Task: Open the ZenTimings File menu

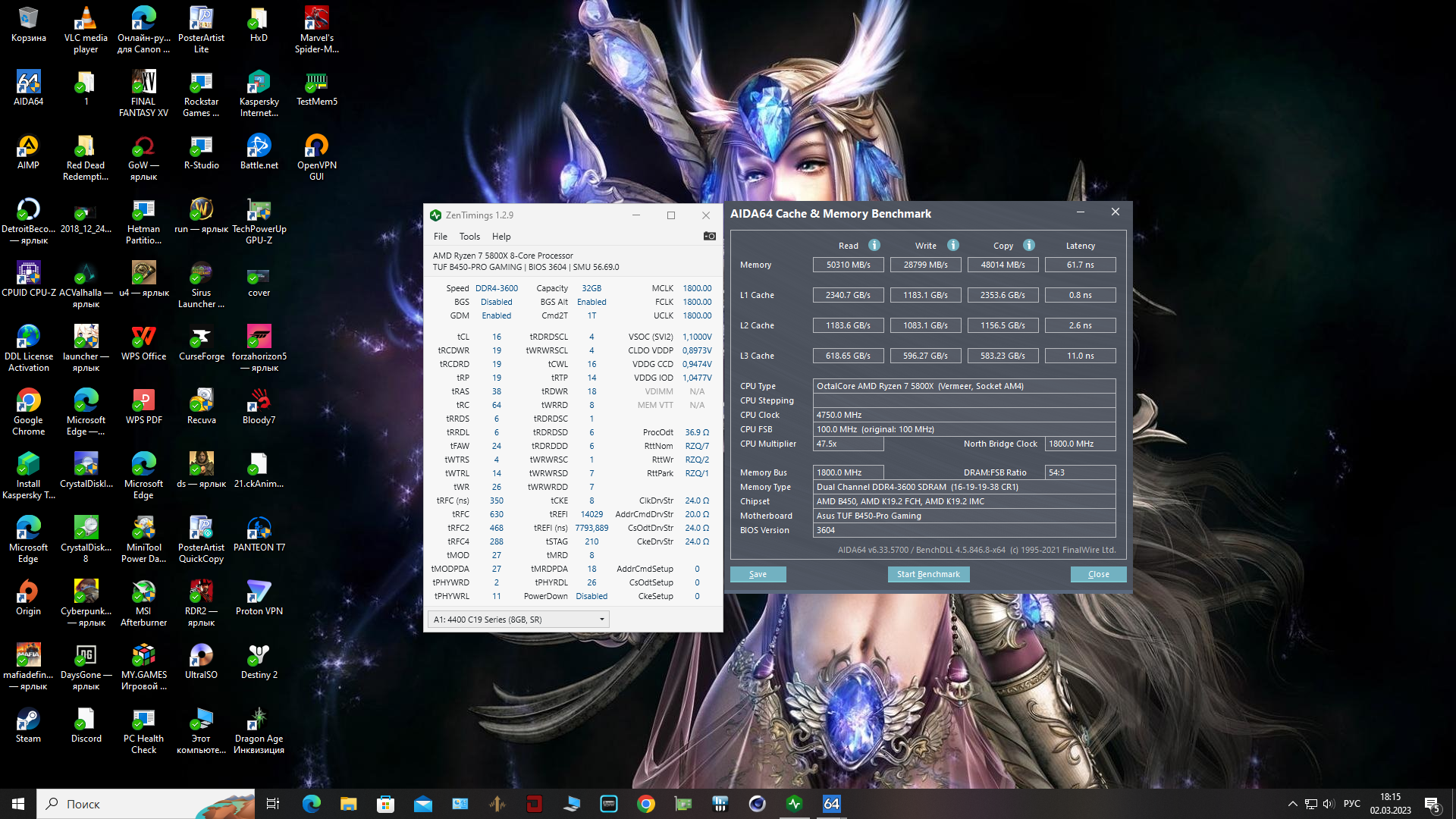Action: click(x=440, y=237)
